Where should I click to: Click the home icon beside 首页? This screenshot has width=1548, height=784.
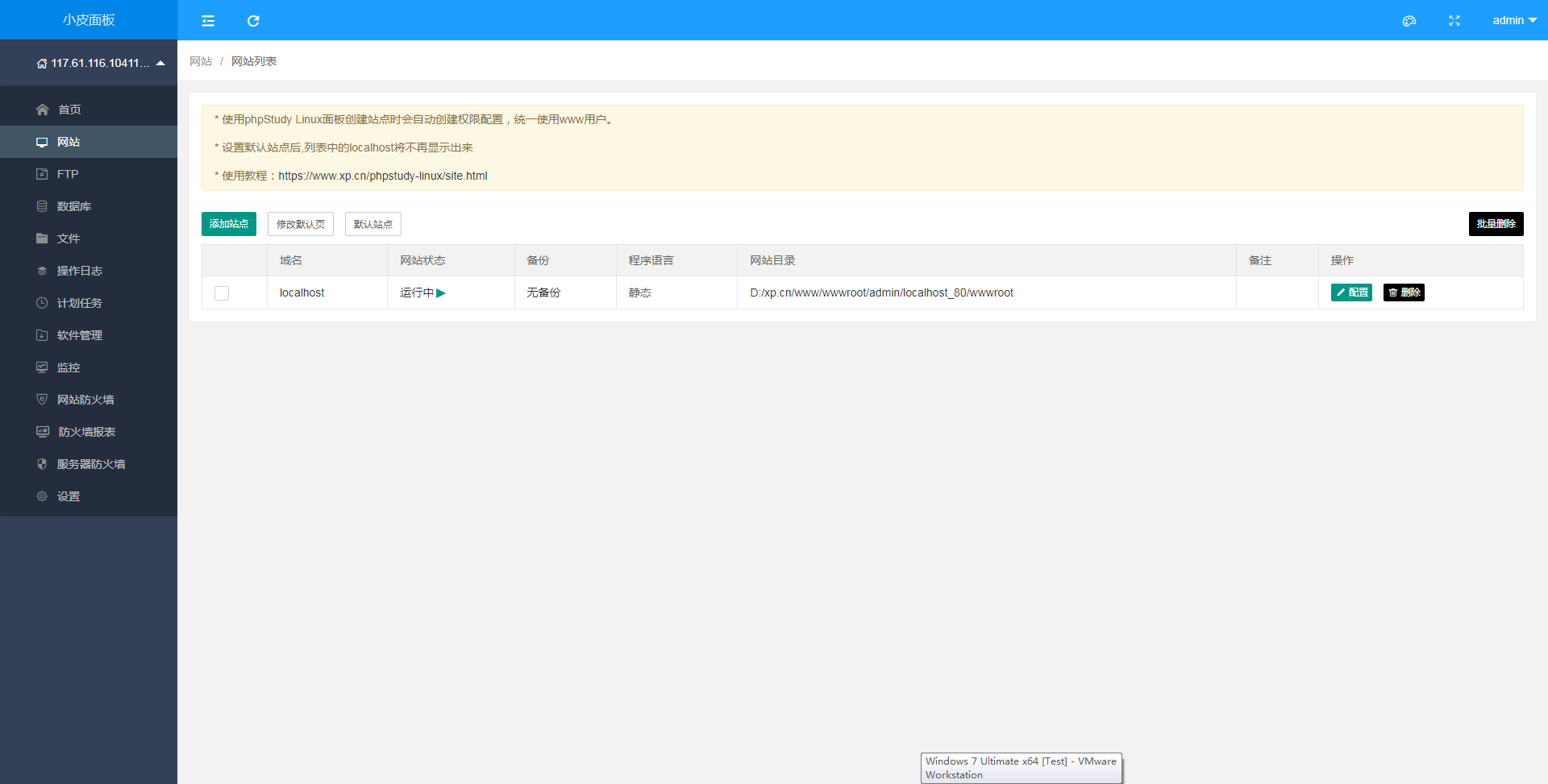43,110
